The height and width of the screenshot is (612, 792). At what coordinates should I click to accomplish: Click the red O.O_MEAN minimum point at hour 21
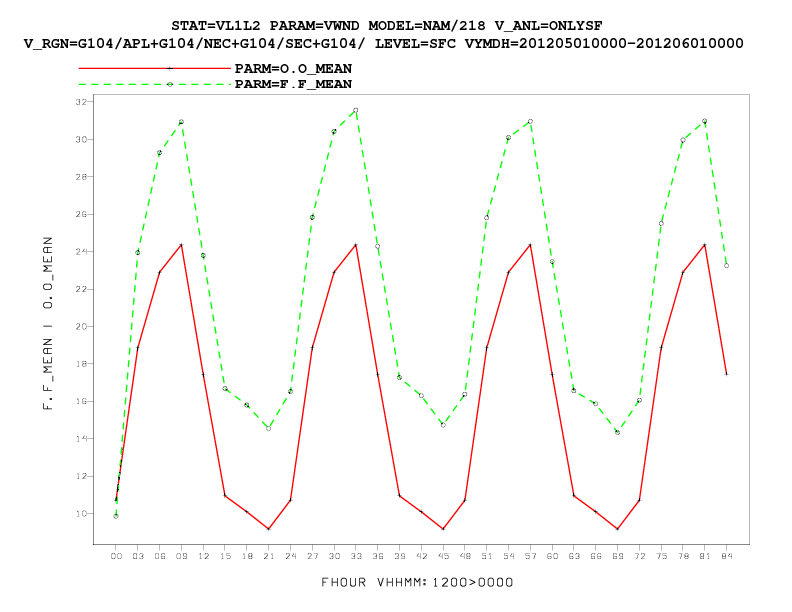pos(269,529)
